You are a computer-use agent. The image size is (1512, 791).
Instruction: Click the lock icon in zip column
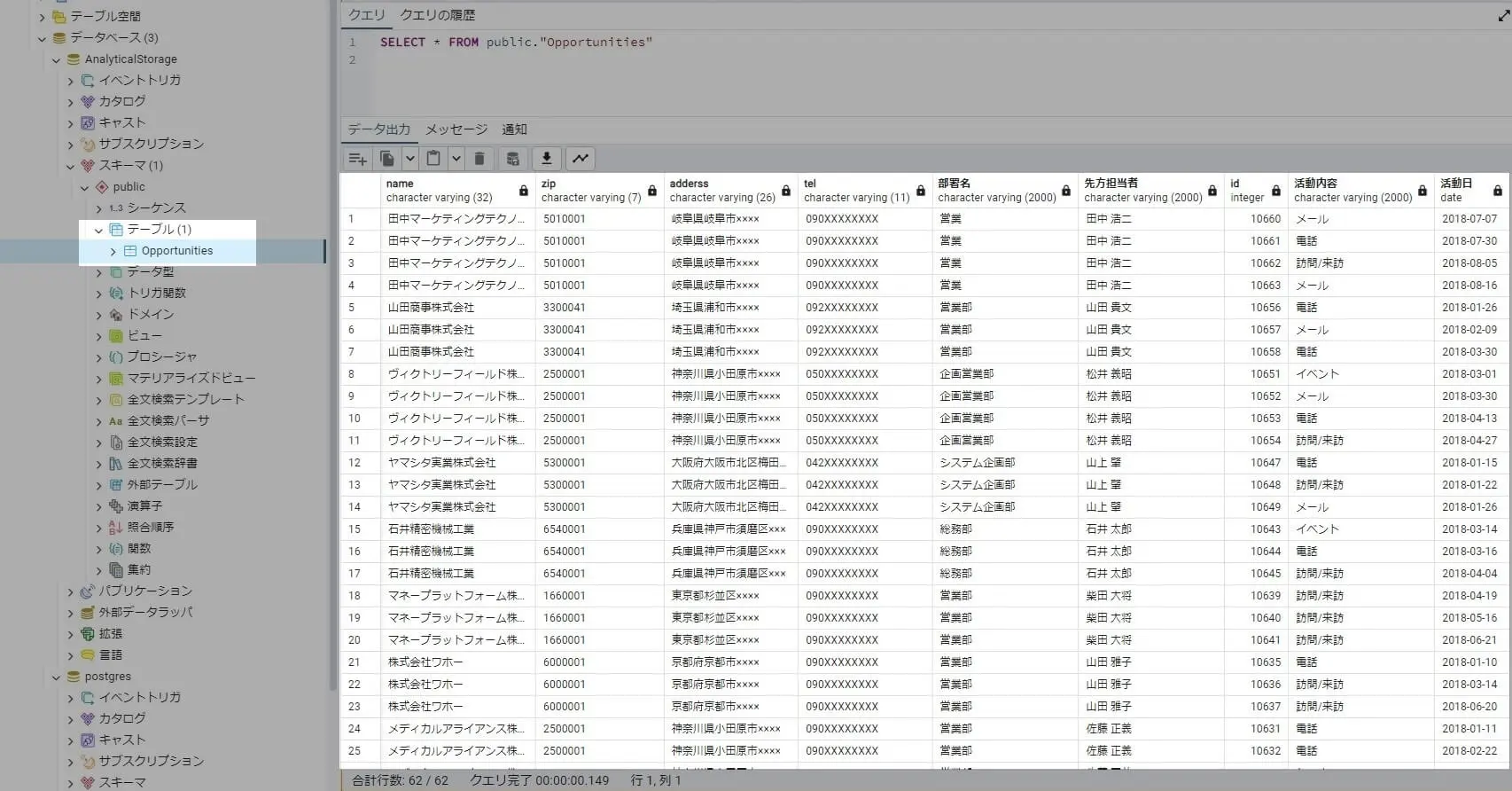click(652, 191)
